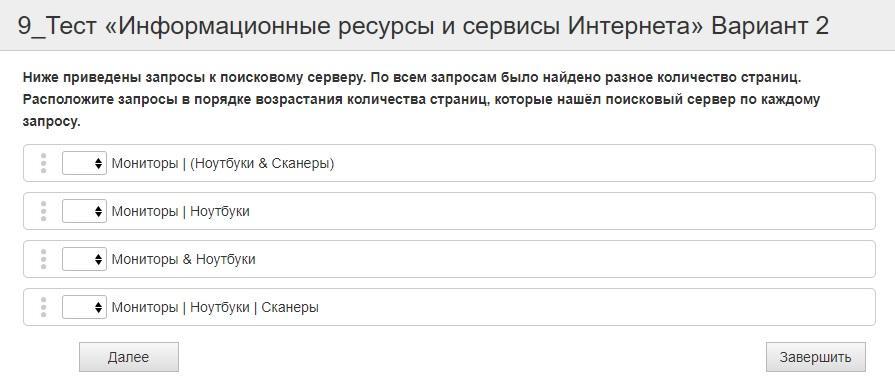Open order dropdown for 'Мониторы | (Ноутбуки & Сканеры)'
This screenshot has height=376, width=895.
[x=84, y=163]
